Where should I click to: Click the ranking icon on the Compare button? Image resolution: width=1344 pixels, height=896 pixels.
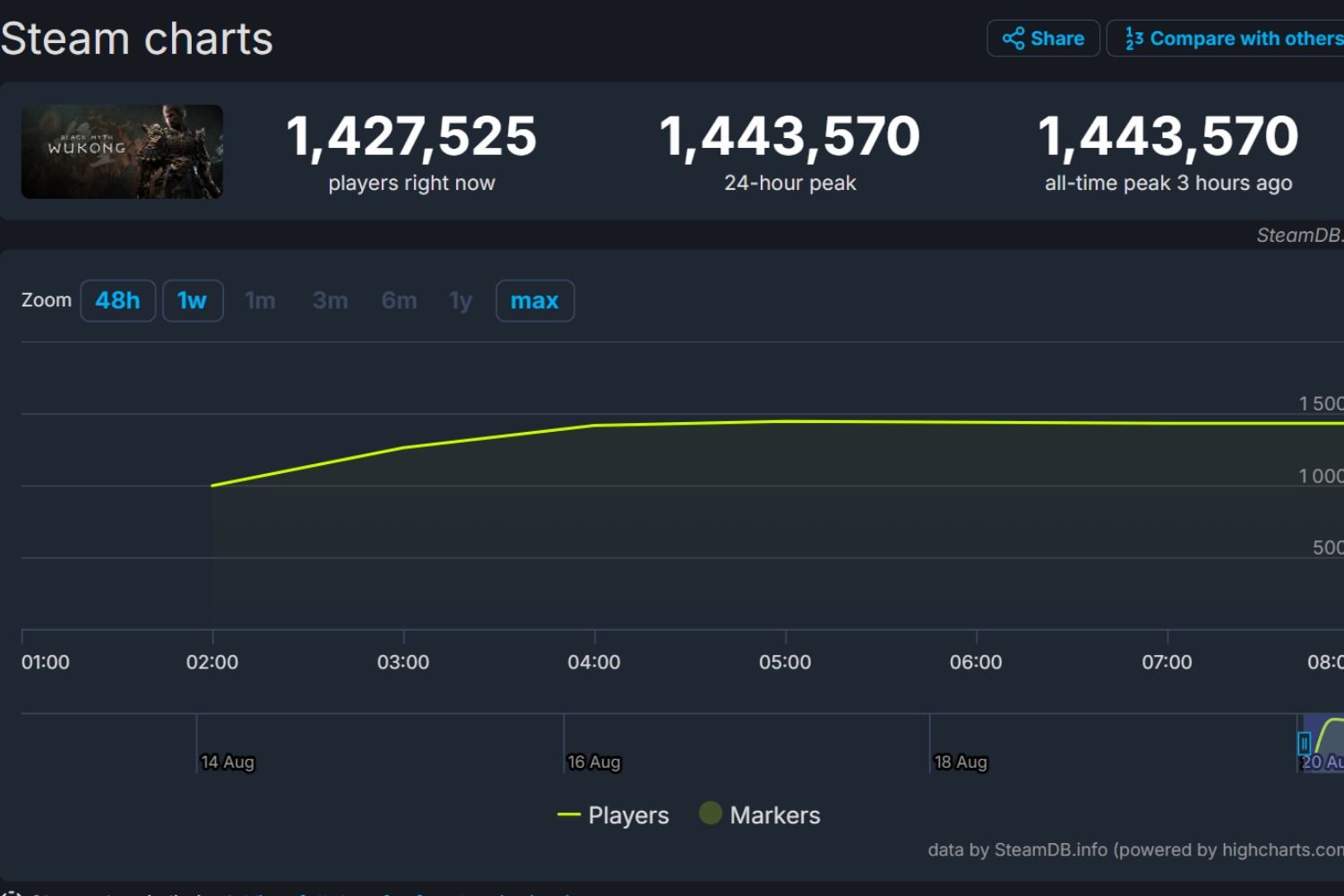coord(1134,39)
